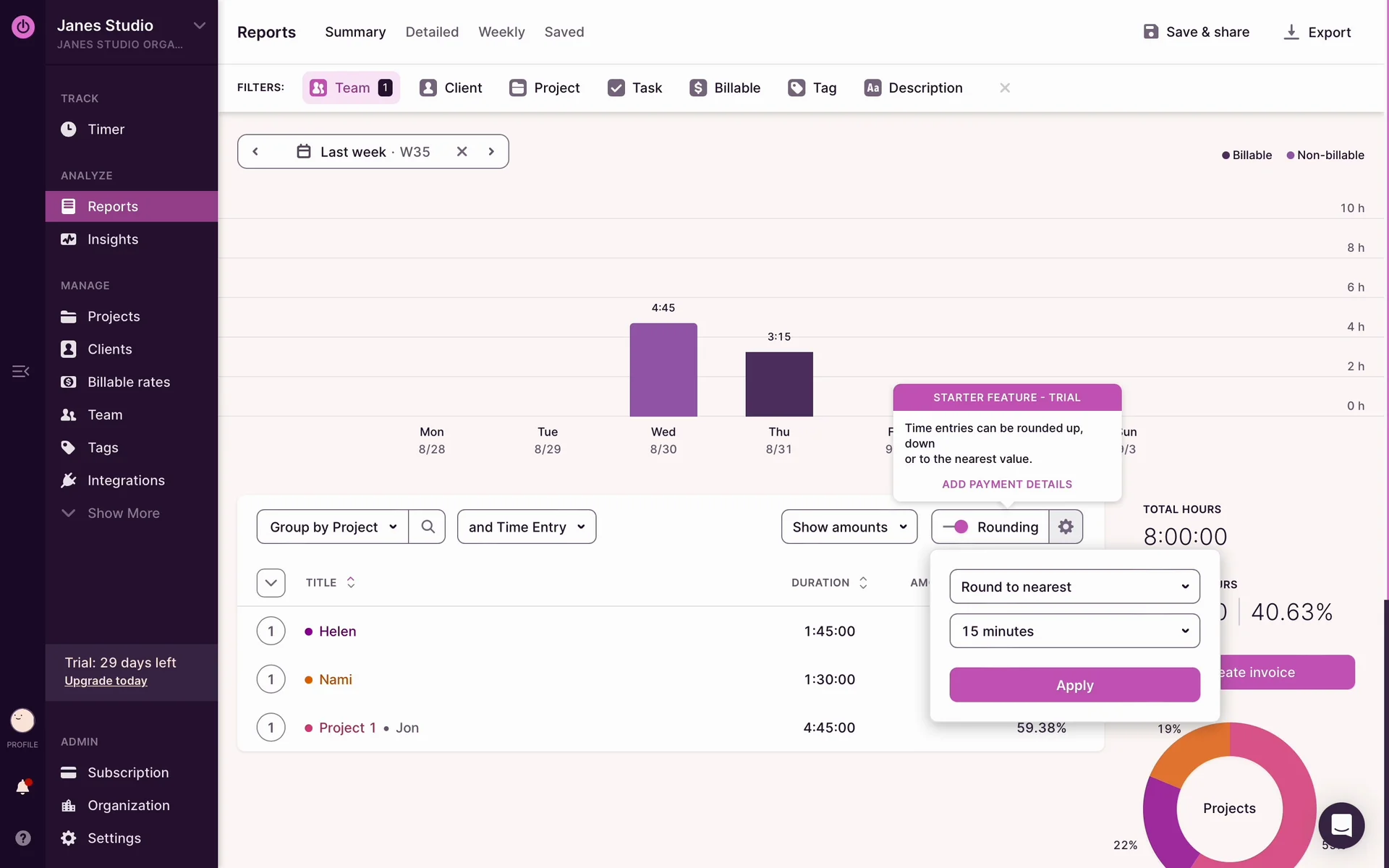Click the search icon beside Group by Project
This screenshot has height=868, width=1389.
428,527
